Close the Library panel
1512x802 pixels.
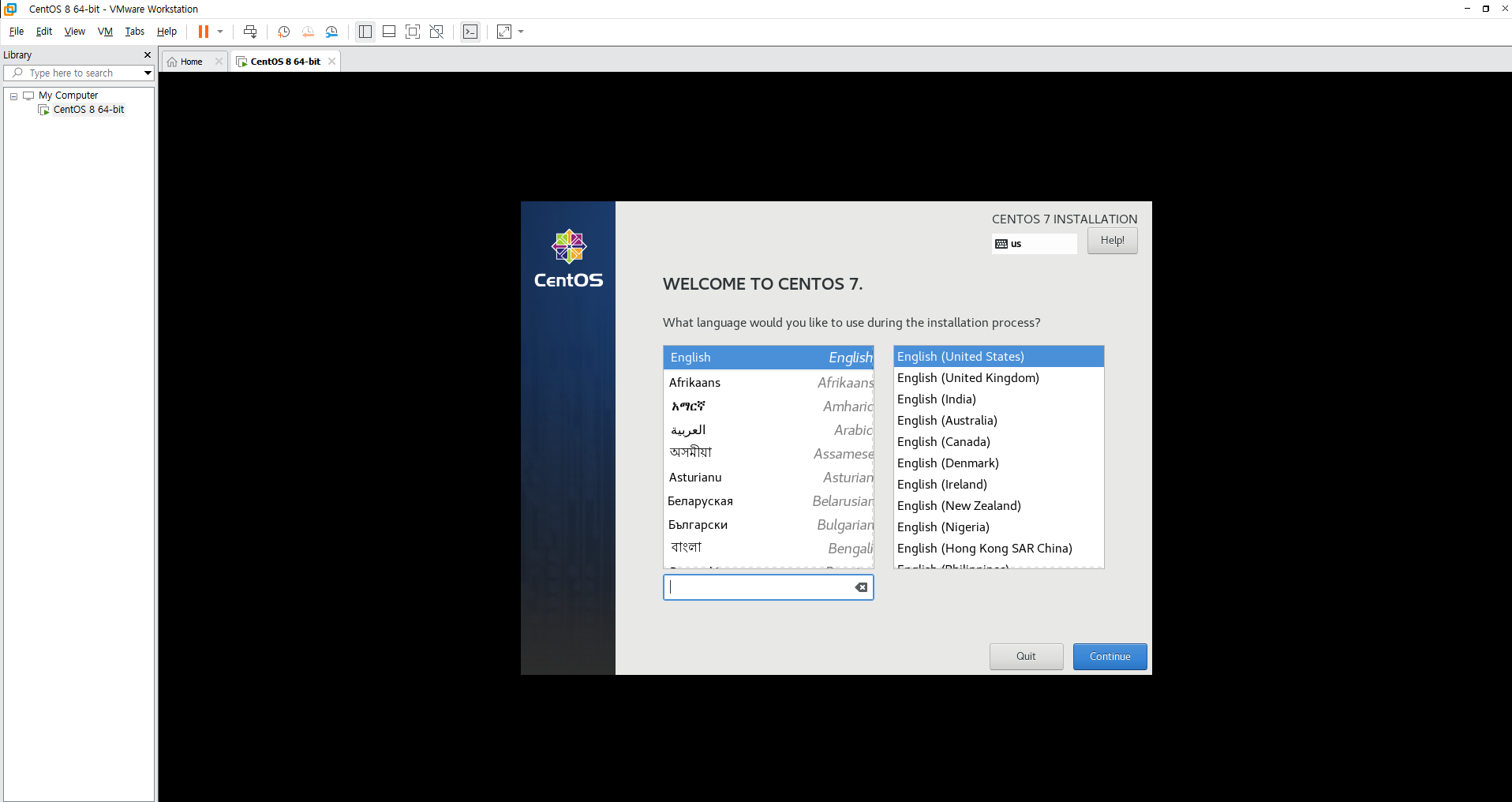[x=148, y=54]
